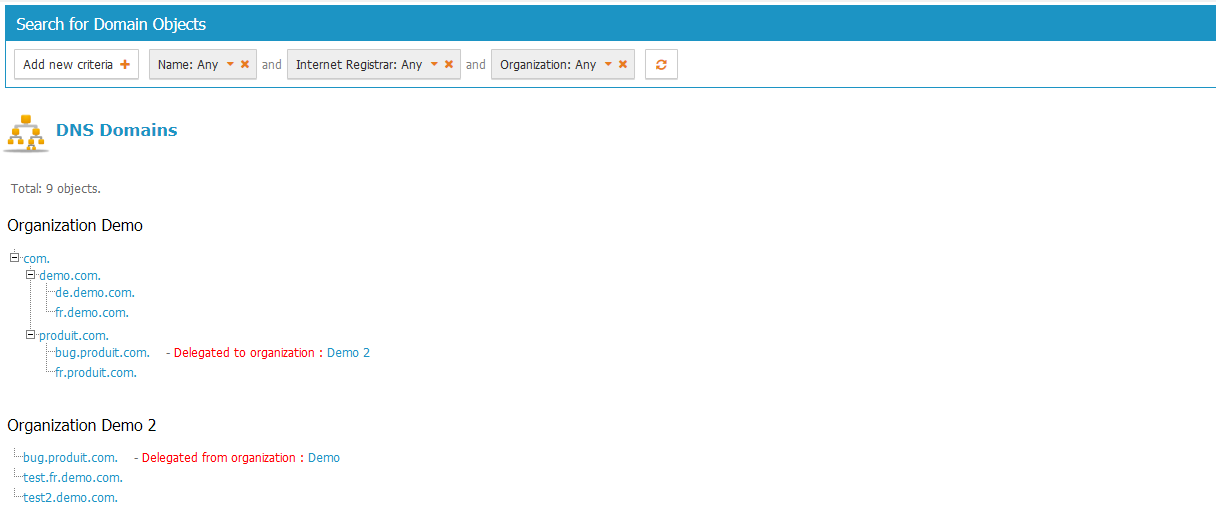The width and height of the screenshot is (1216, 518).
Task: Follow the Demo 2 organization link
Action: tap(348, 353)
